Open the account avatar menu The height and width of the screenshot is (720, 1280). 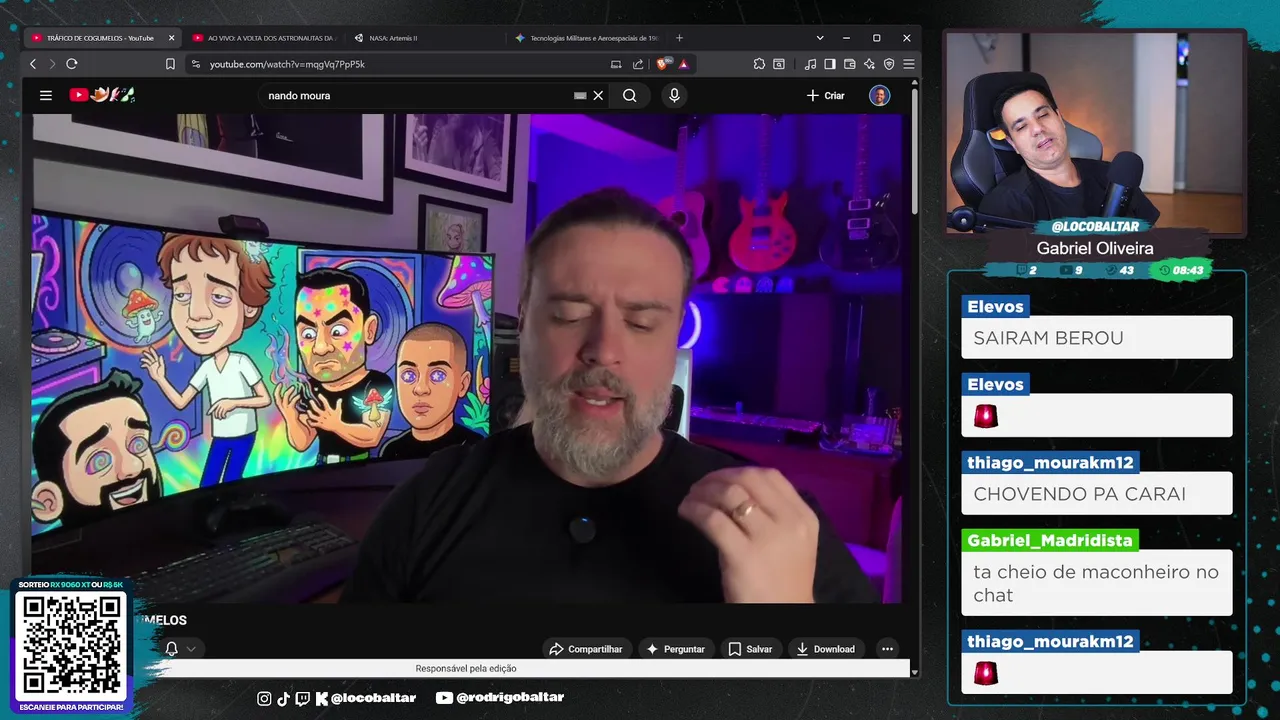(x=880, y=95)
